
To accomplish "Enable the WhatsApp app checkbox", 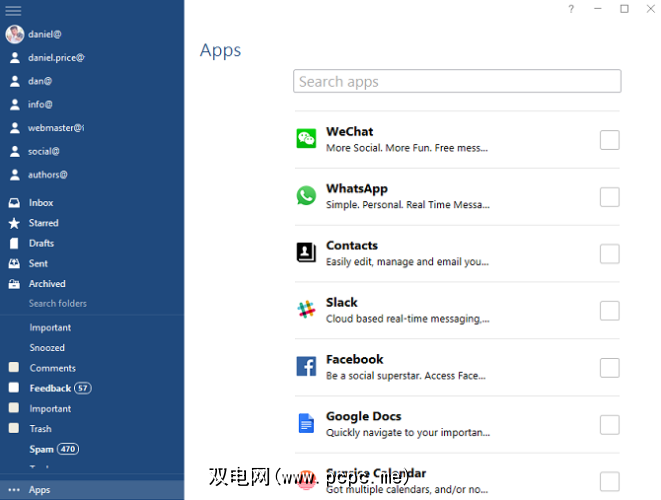I will pyautogui.click(x=609, y=197).
